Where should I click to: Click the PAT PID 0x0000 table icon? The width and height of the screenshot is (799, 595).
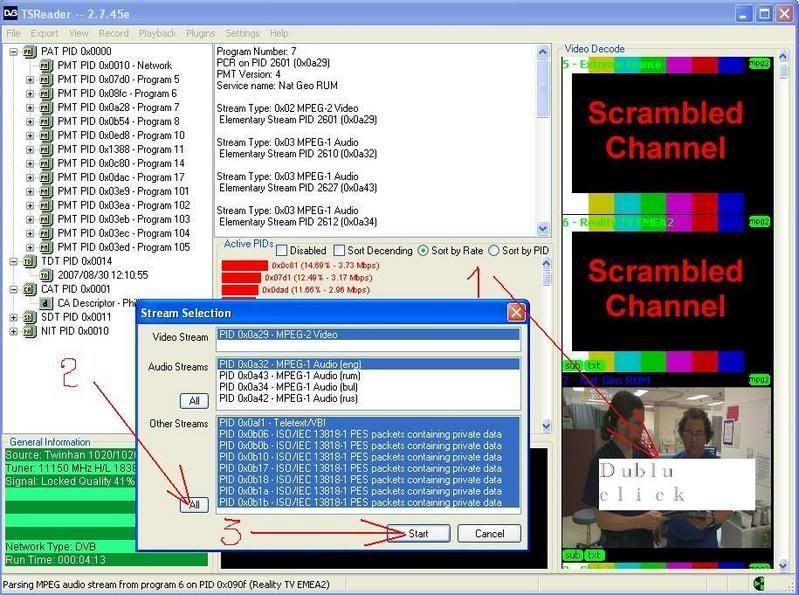[29, 51]
